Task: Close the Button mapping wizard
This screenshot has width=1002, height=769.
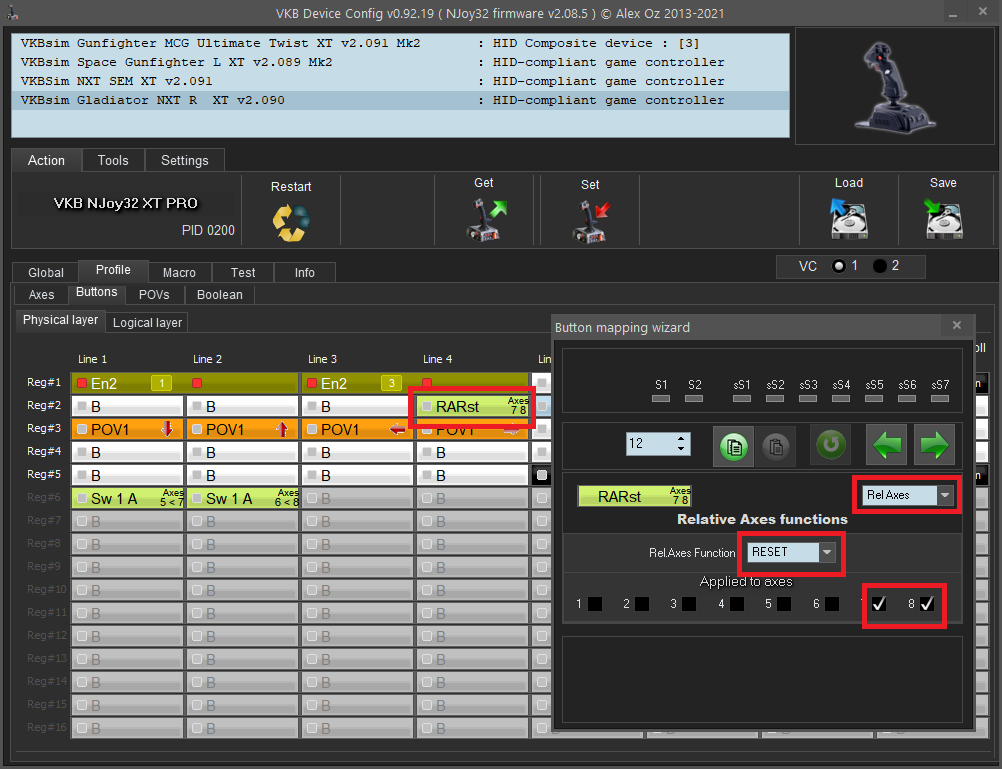Action: point(956,326)
